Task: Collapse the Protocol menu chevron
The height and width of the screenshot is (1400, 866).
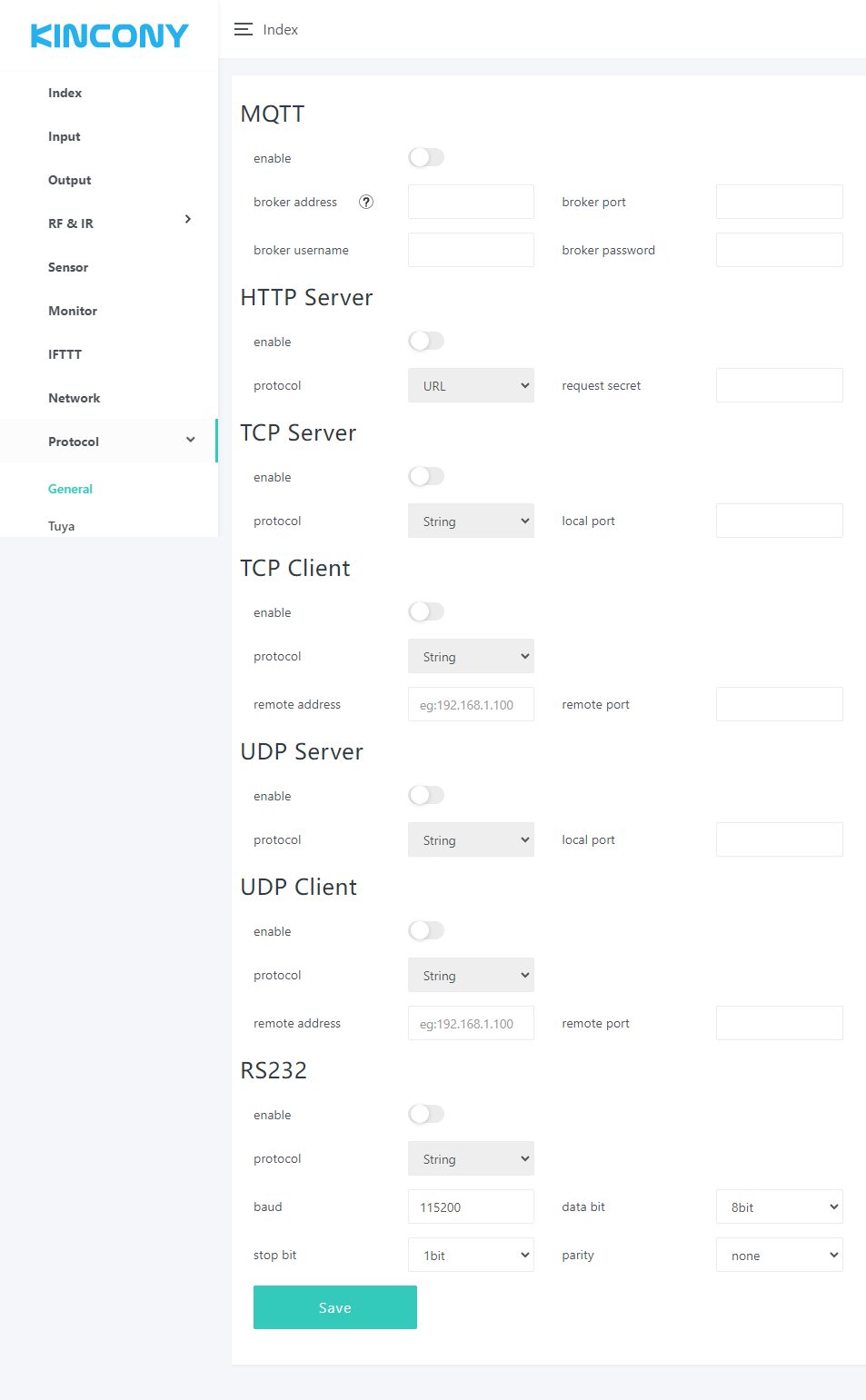Action: point(191,441)
